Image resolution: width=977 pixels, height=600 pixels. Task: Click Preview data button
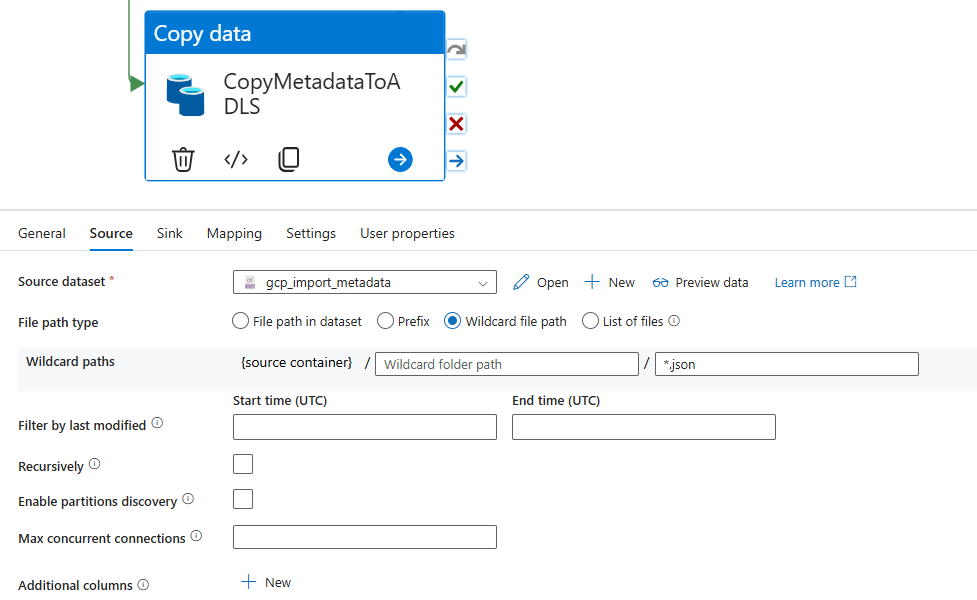pos(700,283)
